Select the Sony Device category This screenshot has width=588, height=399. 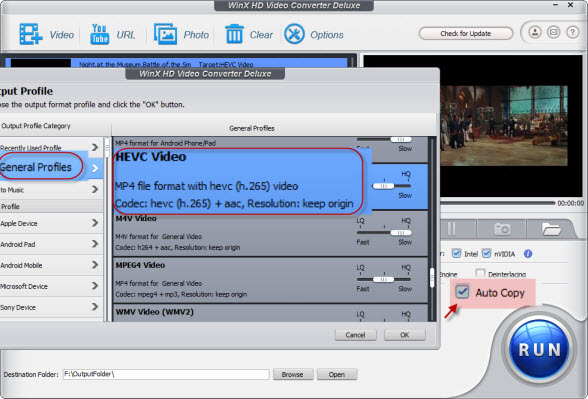click(51, 308)
